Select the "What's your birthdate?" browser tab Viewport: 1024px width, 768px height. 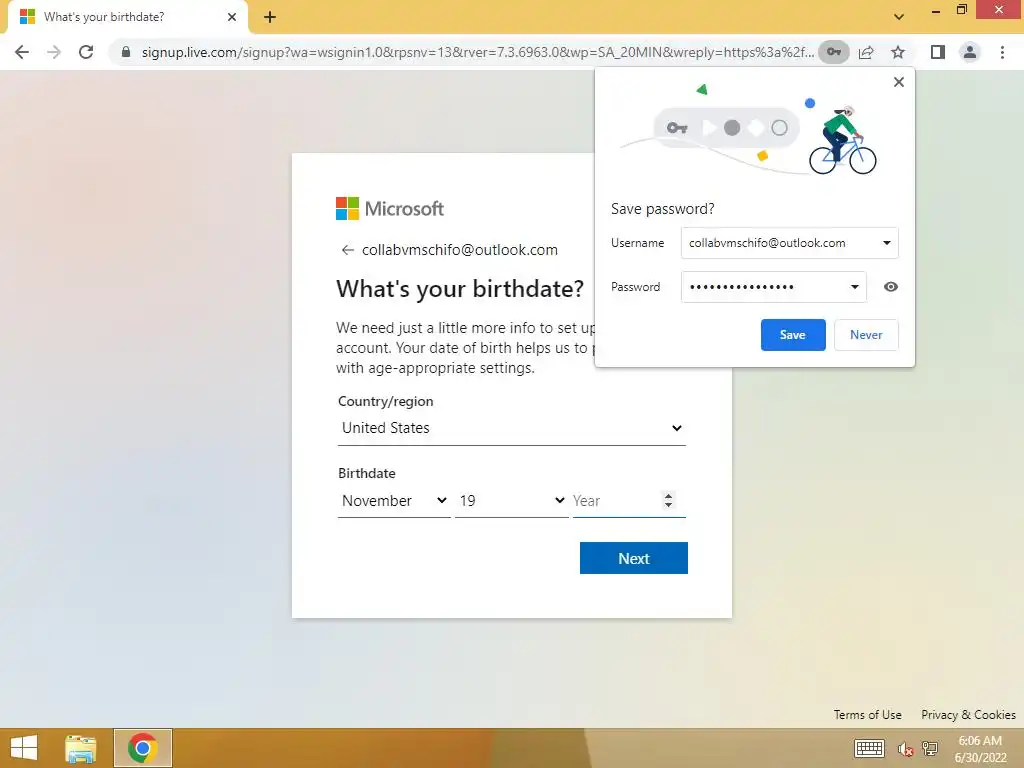(x=127, y=17)
